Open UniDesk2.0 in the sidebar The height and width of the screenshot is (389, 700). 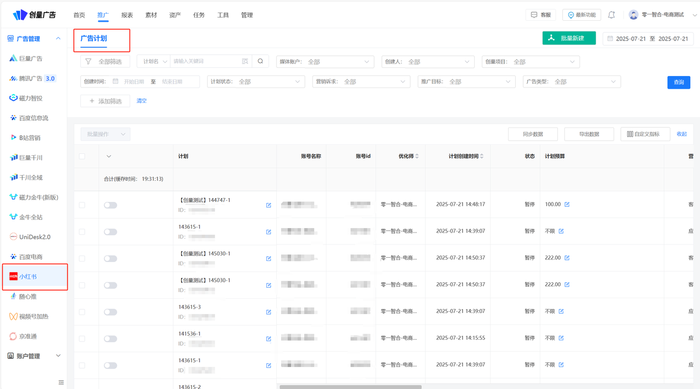30,237
